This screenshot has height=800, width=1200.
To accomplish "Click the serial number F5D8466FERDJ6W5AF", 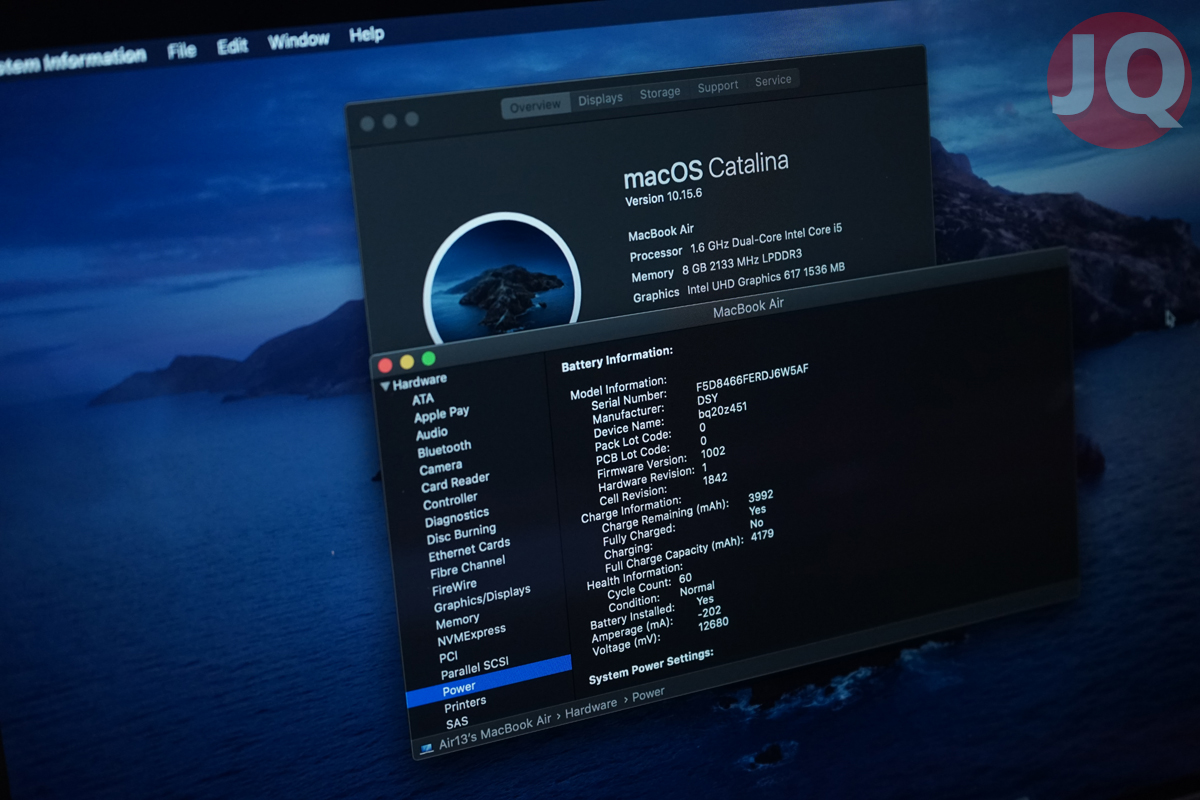I will [752, 378].
